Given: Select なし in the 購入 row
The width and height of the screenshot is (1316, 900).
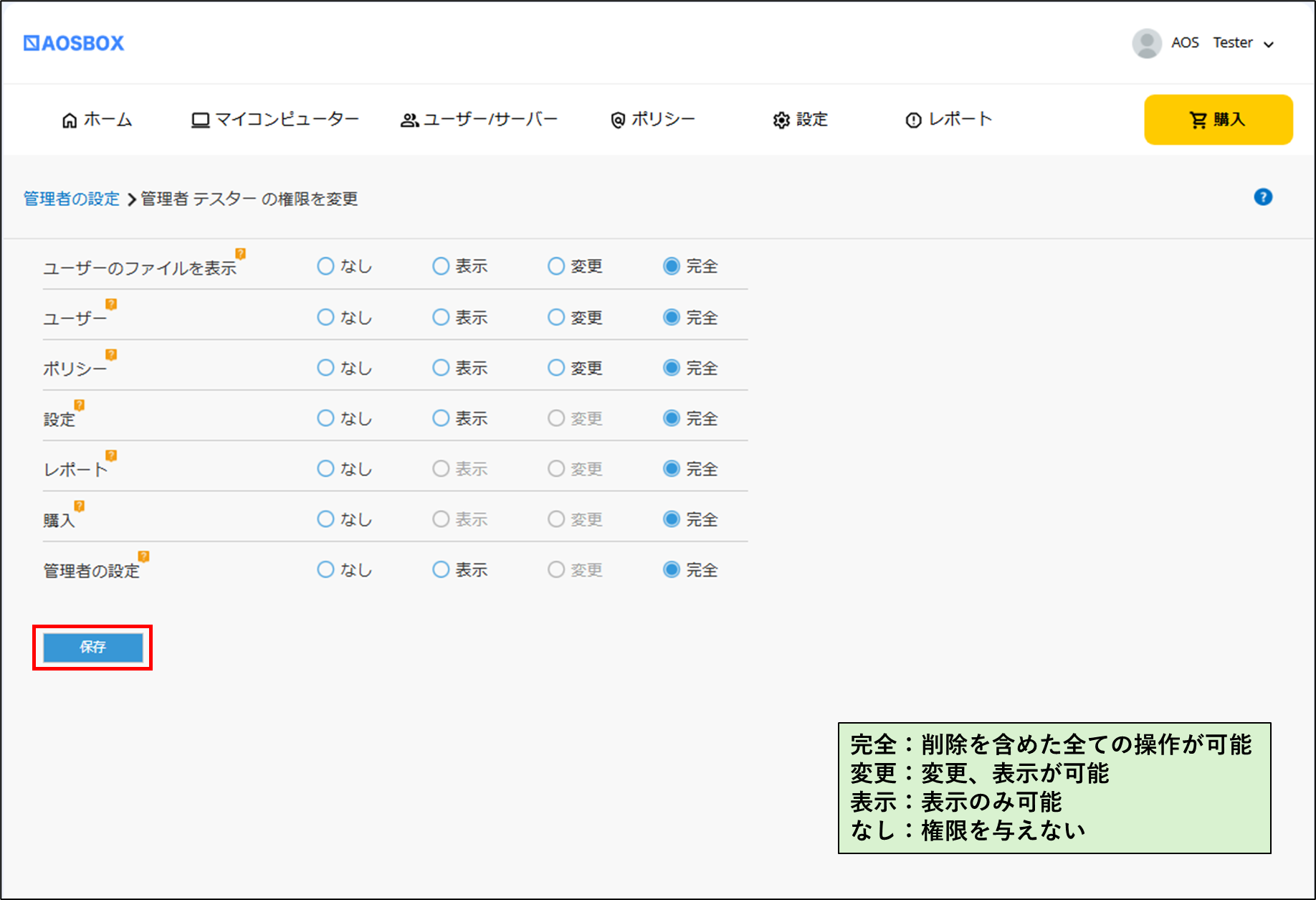Looking at the screenshot, I should [325, 519].
